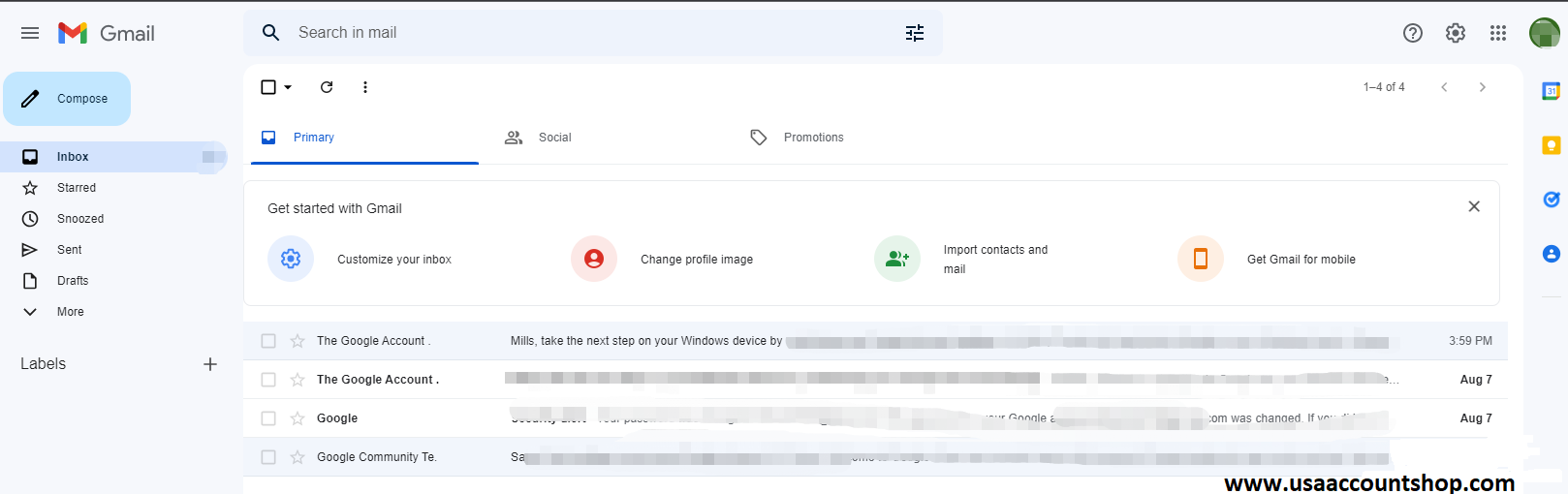Click the Gmail logo
Viewport: 1568px width, 494px height.
(x=106, y=33)
